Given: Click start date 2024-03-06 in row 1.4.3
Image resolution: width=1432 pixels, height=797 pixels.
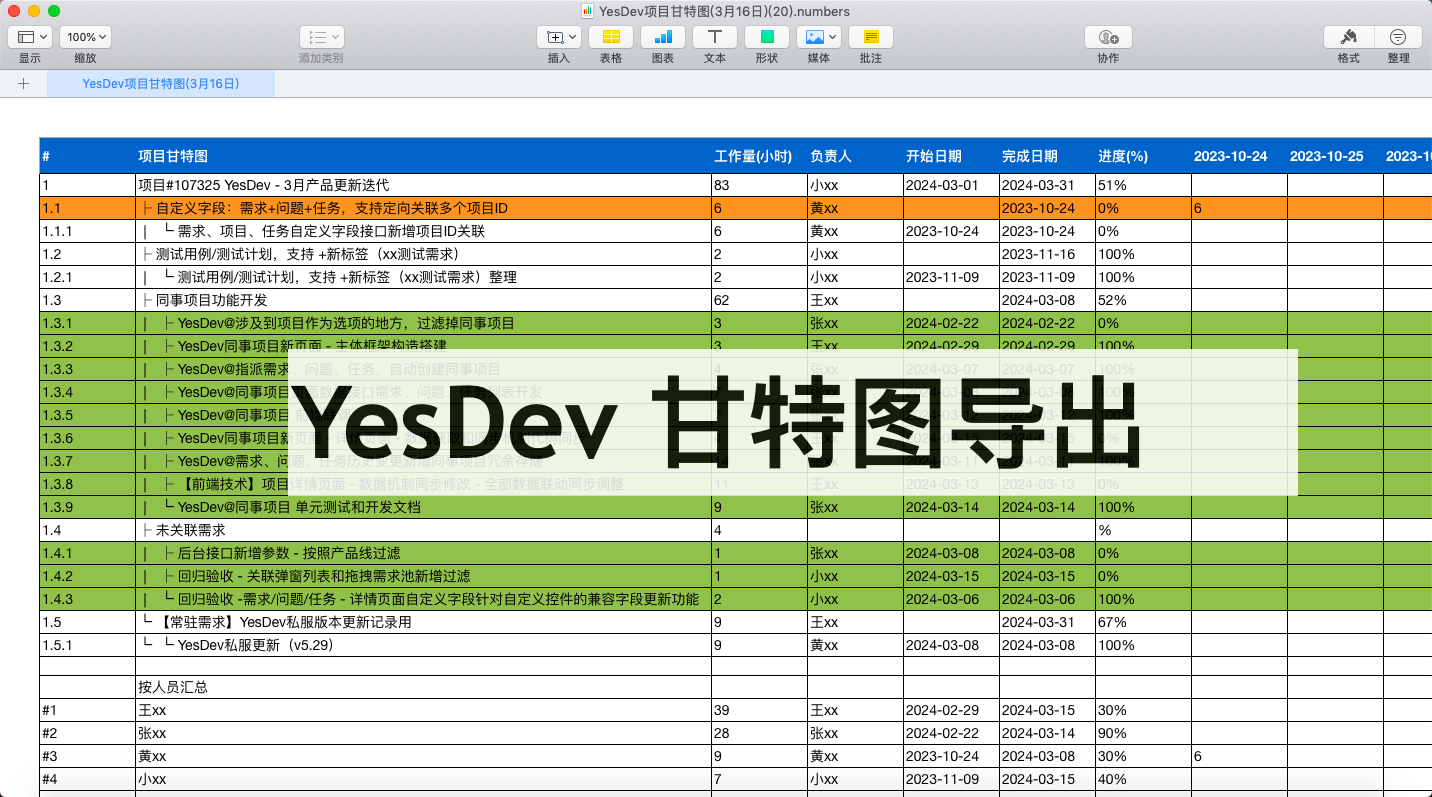Looking at the screenshot, I should [x=951, y=599].
